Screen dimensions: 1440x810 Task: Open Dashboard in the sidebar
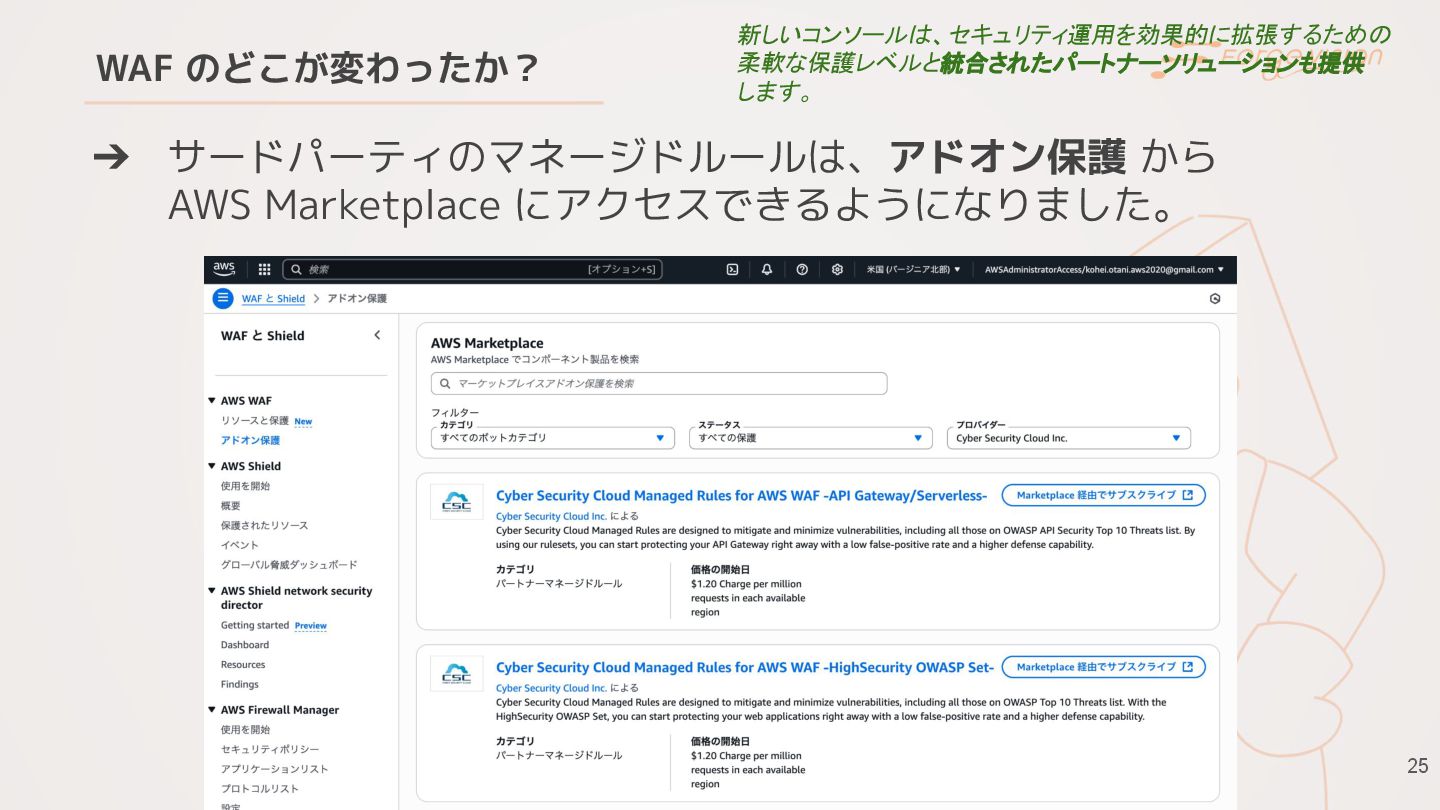click(245, 645)
